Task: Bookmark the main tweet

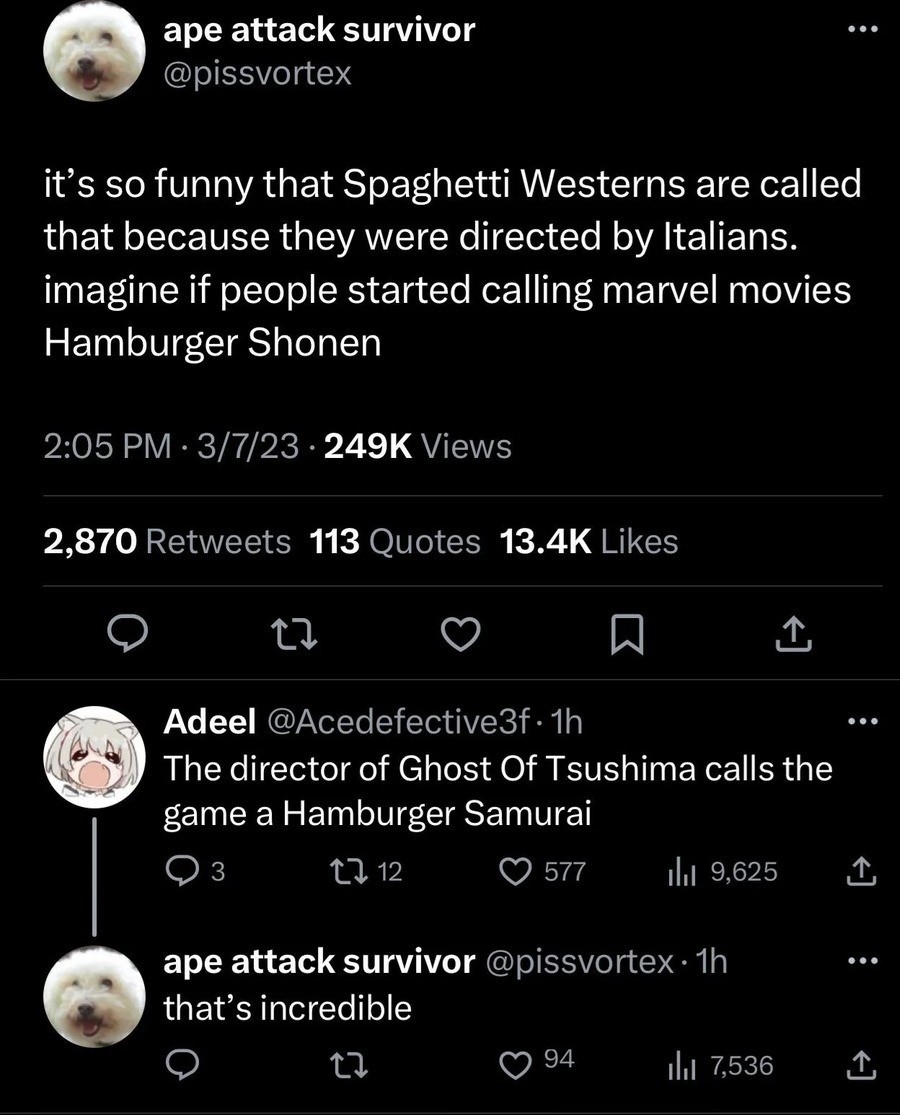Action: coord(627,634)
